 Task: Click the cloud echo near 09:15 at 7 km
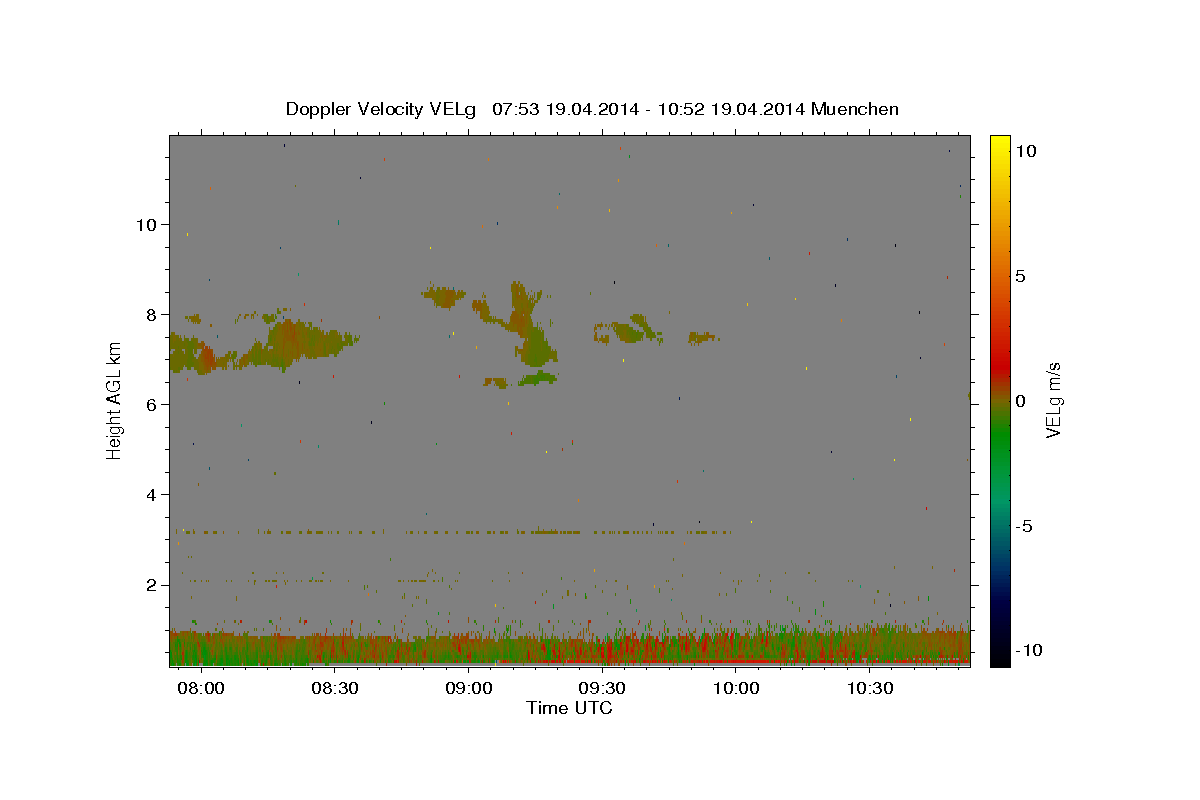[537, 347]
